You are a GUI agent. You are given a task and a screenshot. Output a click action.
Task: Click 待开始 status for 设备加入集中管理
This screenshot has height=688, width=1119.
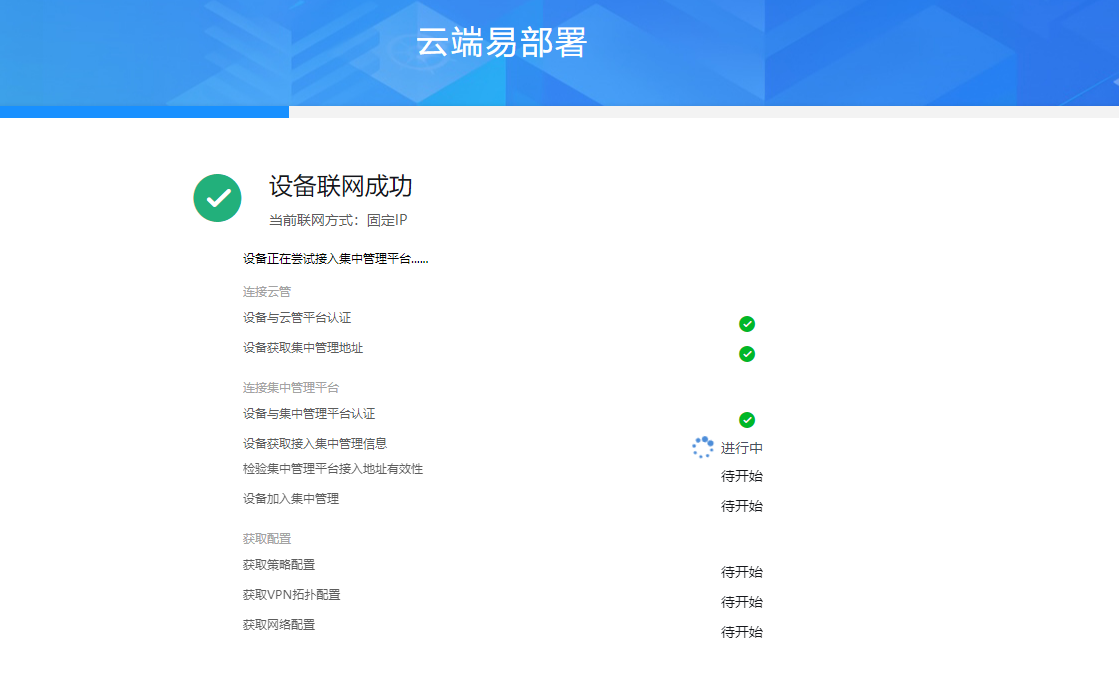click(741, 506)
